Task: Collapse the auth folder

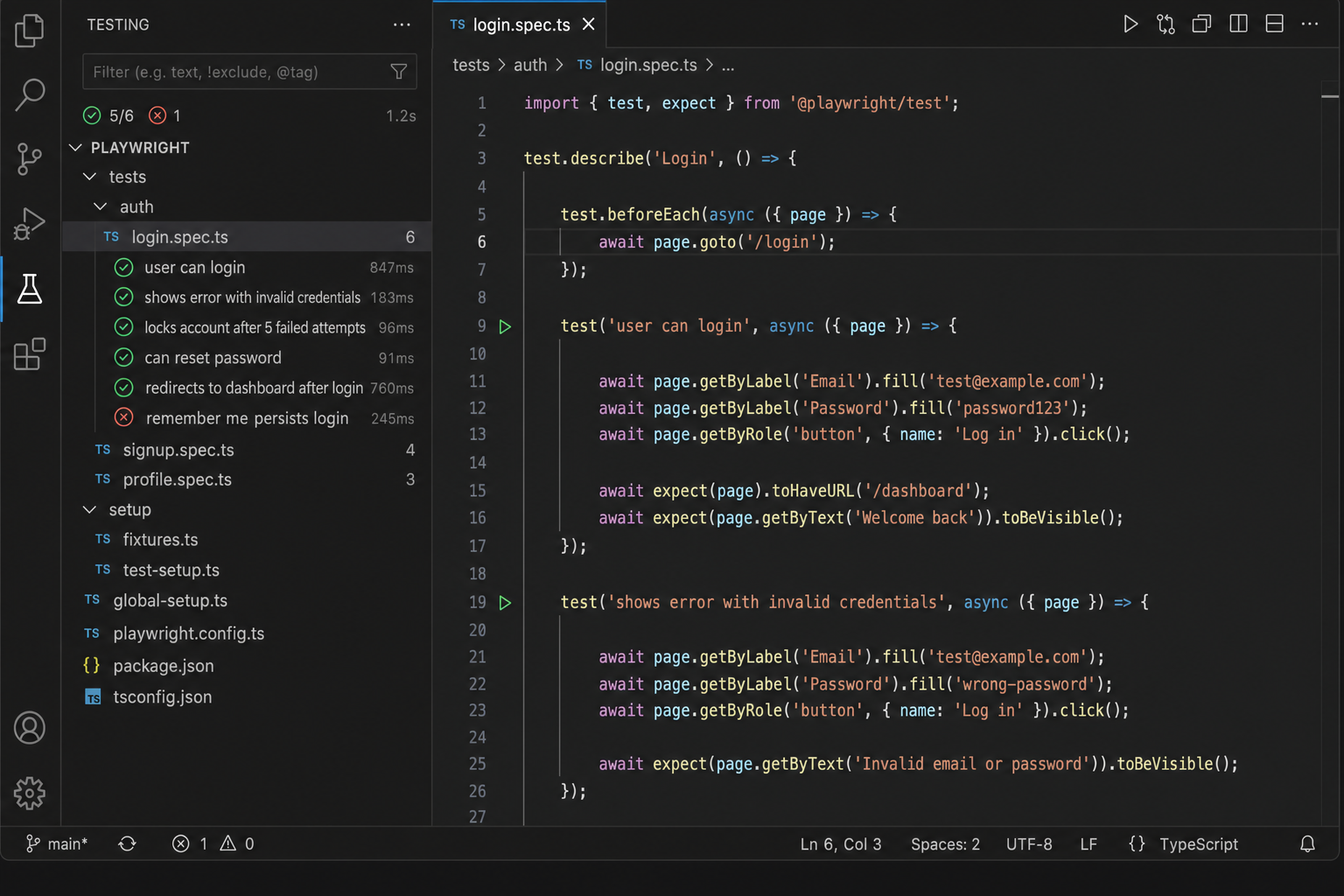Action: coord(101,206)
